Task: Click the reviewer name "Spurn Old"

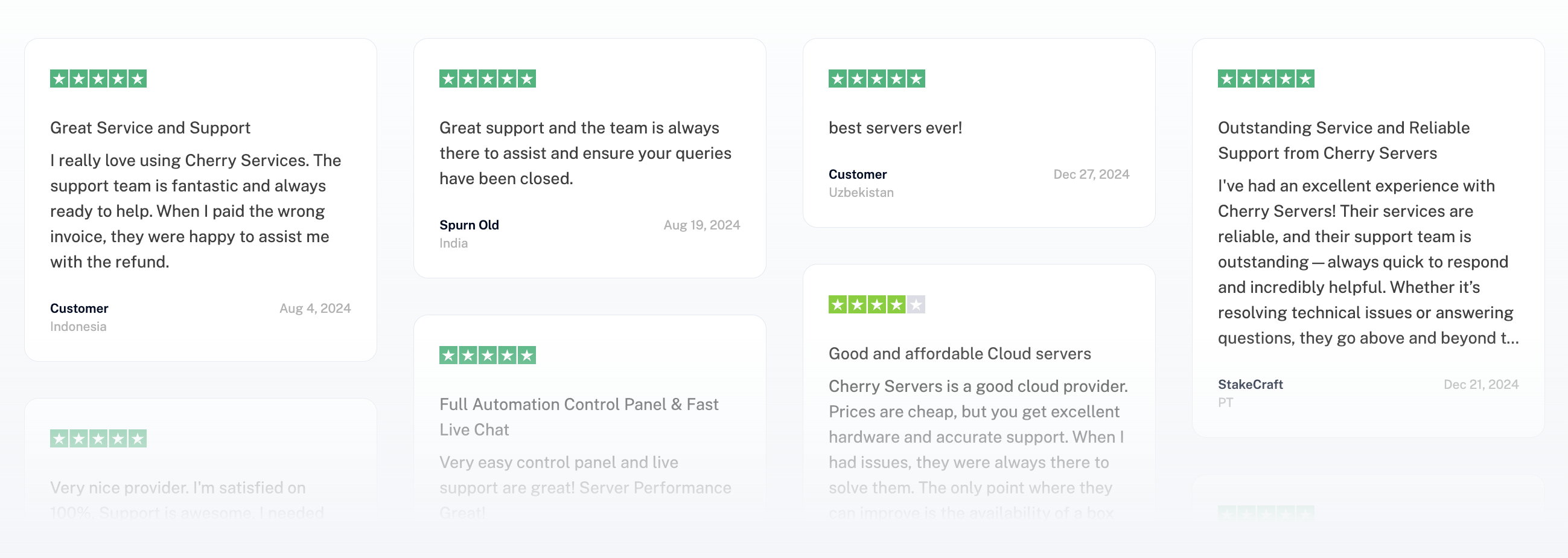Action: pyautogui.click(x=469, y=225)
